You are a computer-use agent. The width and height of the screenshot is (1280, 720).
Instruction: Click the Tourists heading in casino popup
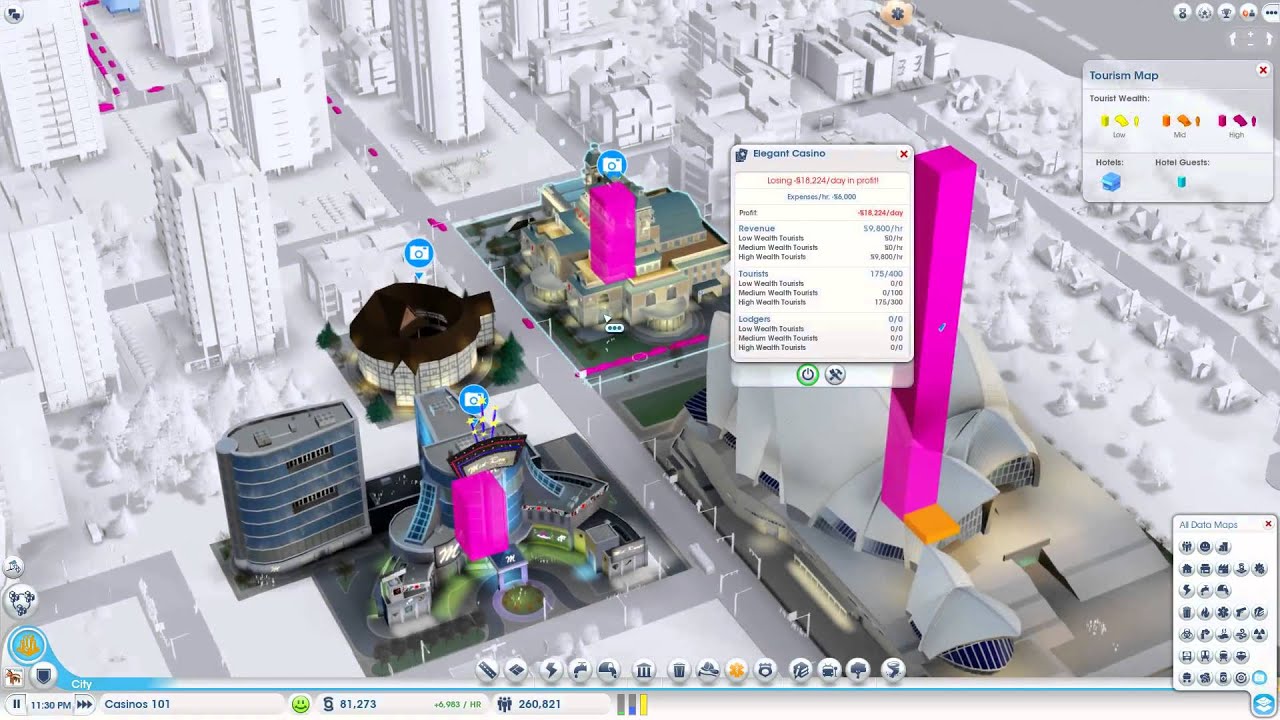tap(753, 274)
